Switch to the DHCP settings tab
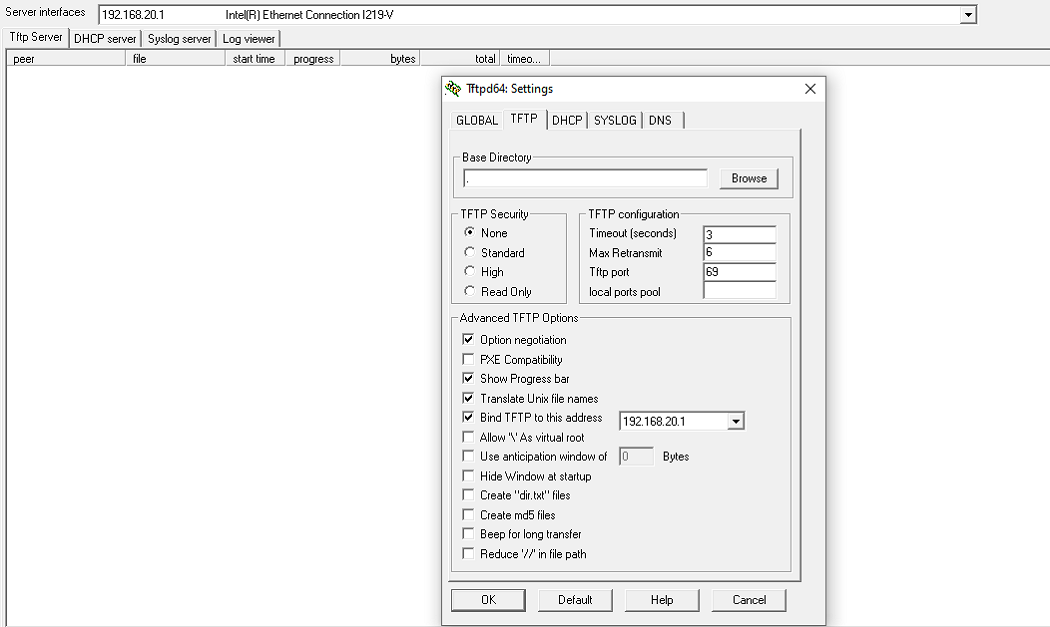Image resolution: width=1050 pixels, height=627 pixels. (567, 120)
